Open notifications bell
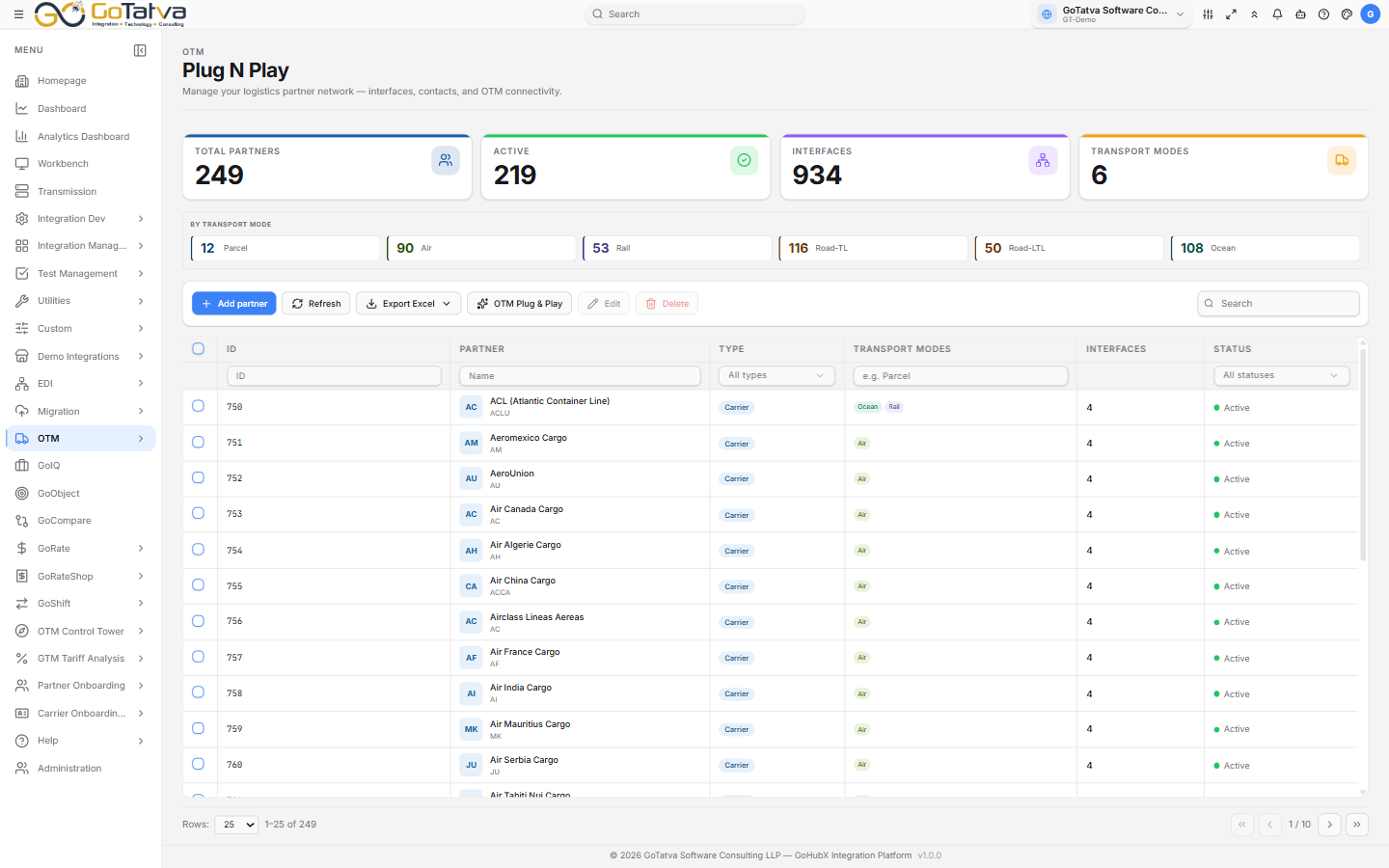1389x868 pixels. click(1277, 14)
